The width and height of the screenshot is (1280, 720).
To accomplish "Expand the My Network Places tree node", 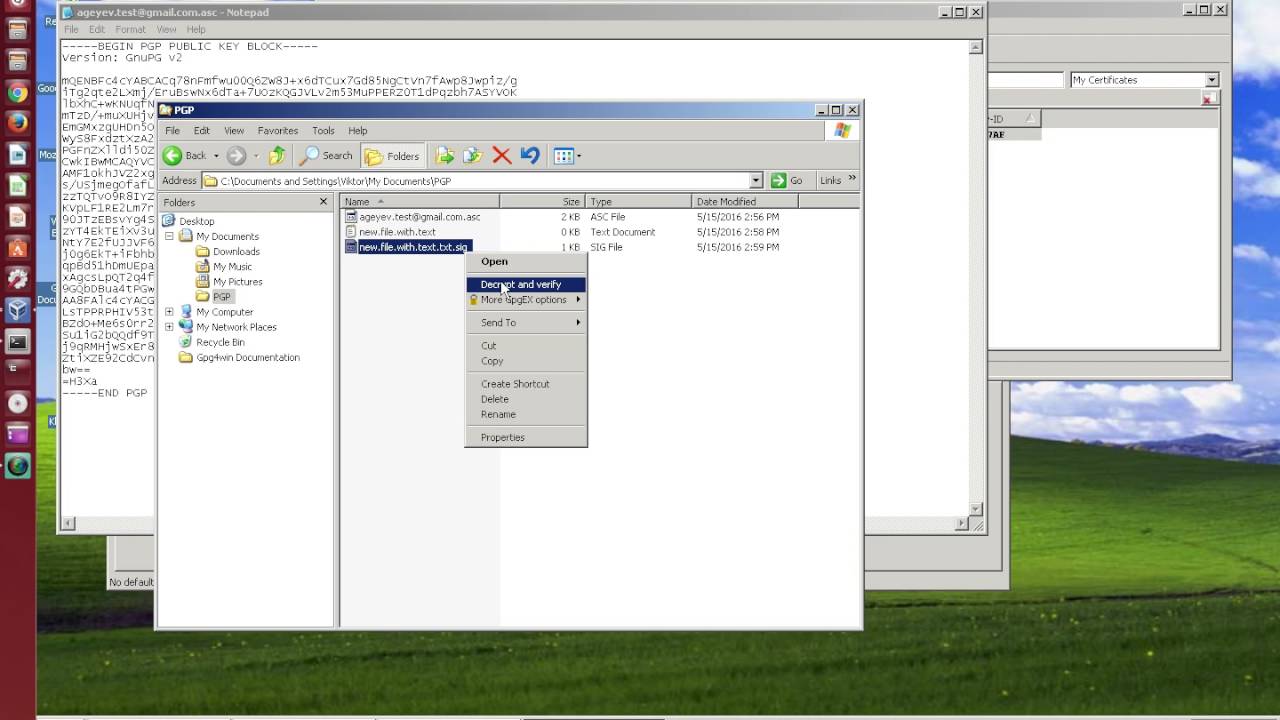I will click(x=169, y=327).
